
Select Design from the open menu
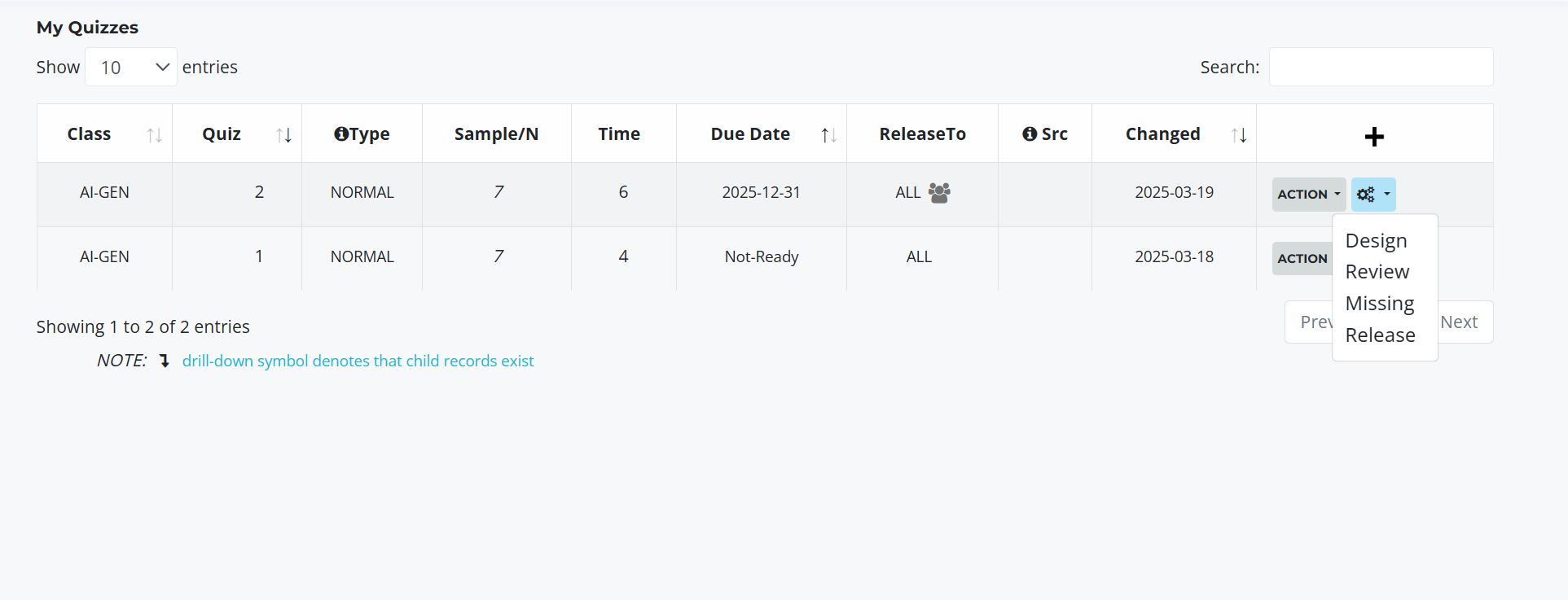1376,241
